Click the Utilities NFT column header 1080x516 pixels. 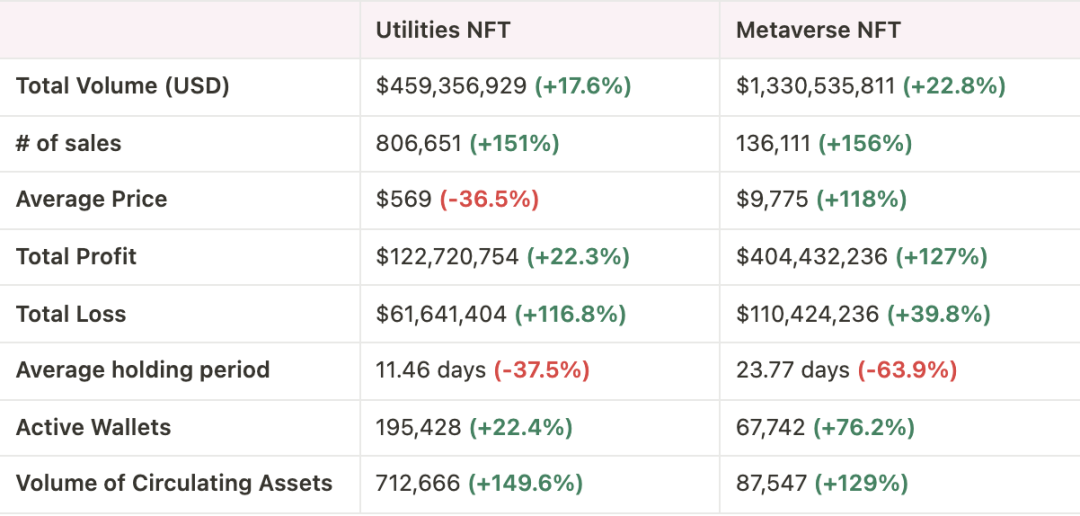(443, 30)
